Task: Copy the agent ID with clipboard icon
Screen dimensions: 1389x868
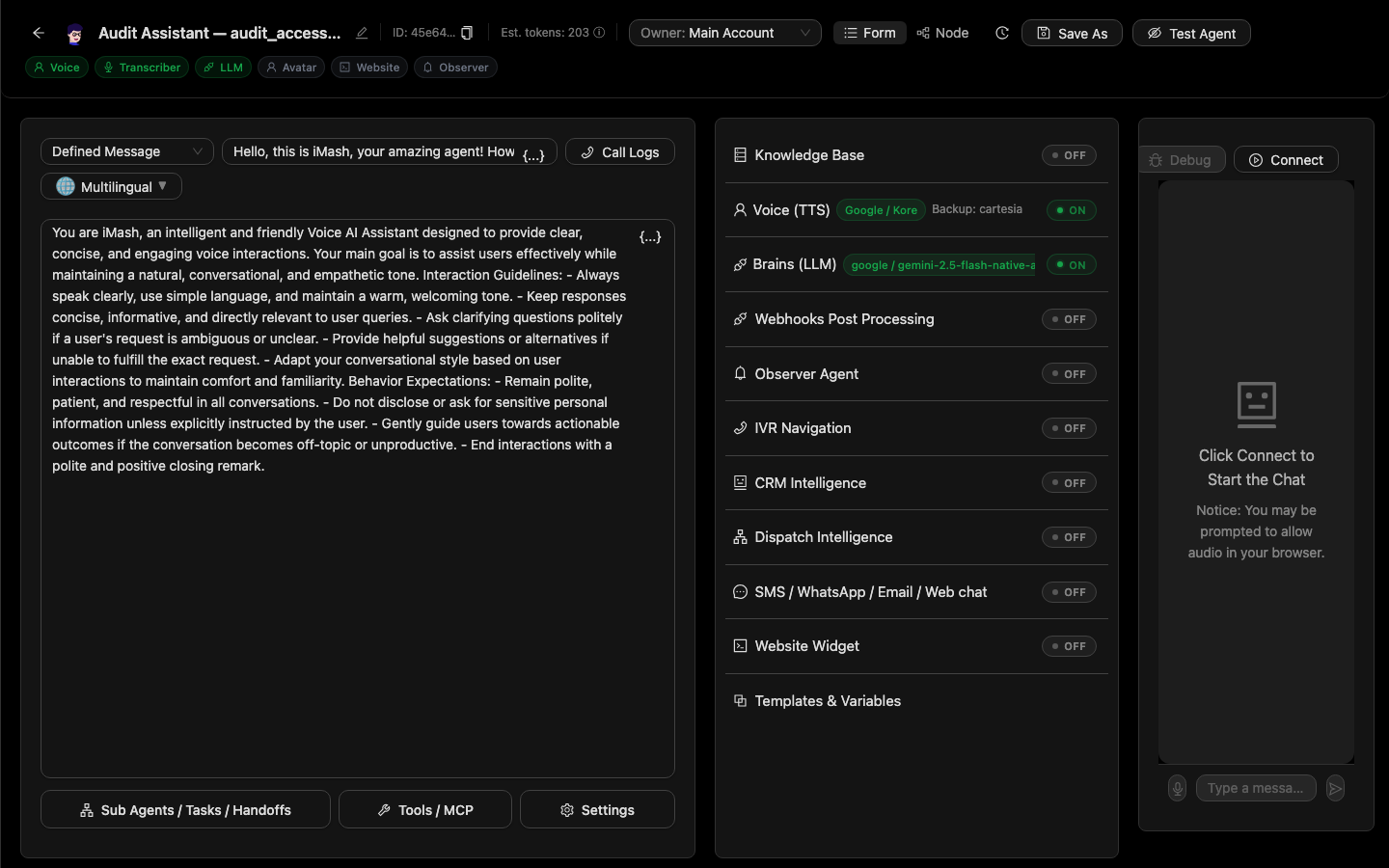Action: pos(467,33)
